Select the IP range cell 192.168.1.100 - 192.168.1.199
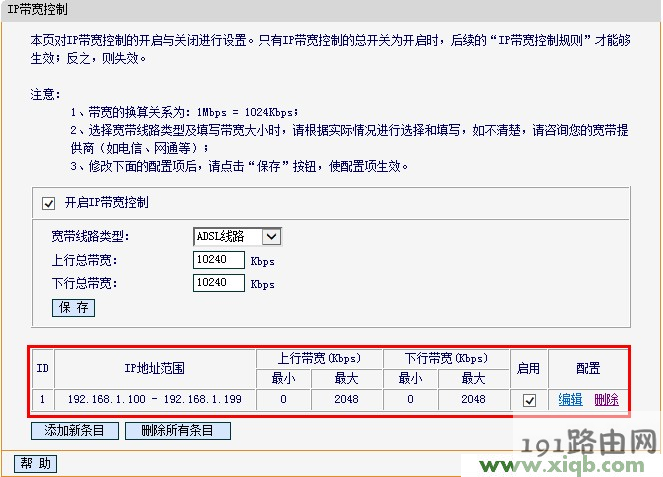 [155, 399]
